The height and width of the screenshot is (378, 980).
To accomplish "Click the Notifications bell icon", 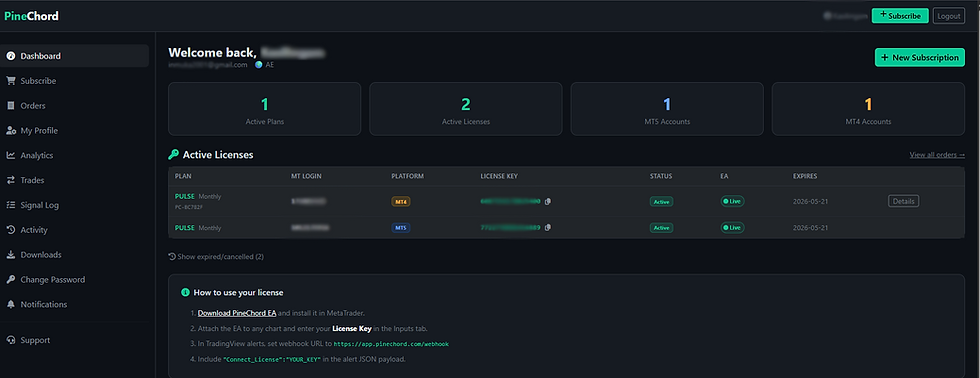I will pos(11,304).
